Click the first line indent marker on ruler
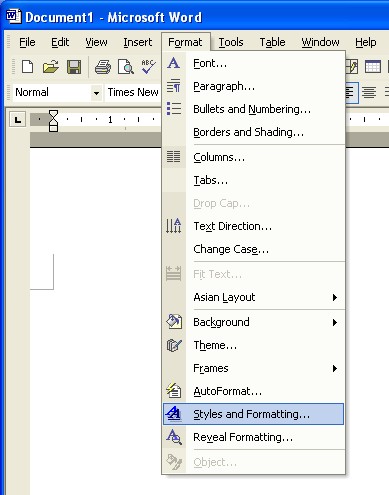Image resolution: width=389 pixels, height=495 pixels. 53,114
